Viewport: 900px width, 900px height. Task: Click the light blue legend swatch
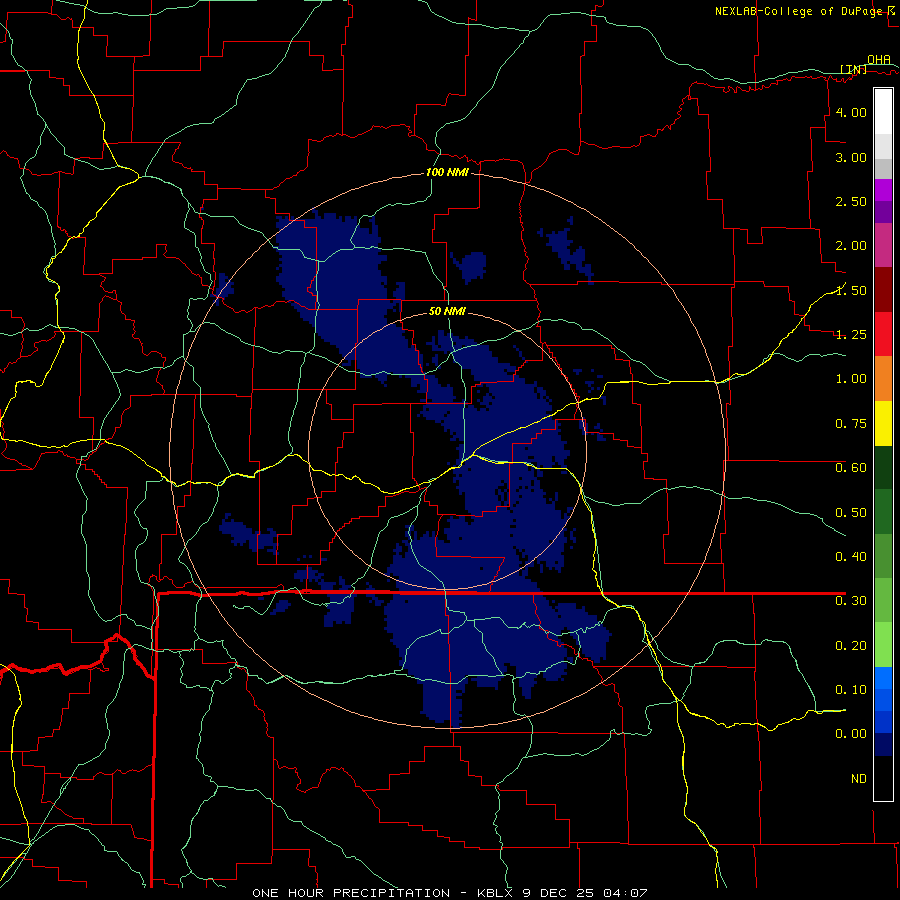(883, 678)
